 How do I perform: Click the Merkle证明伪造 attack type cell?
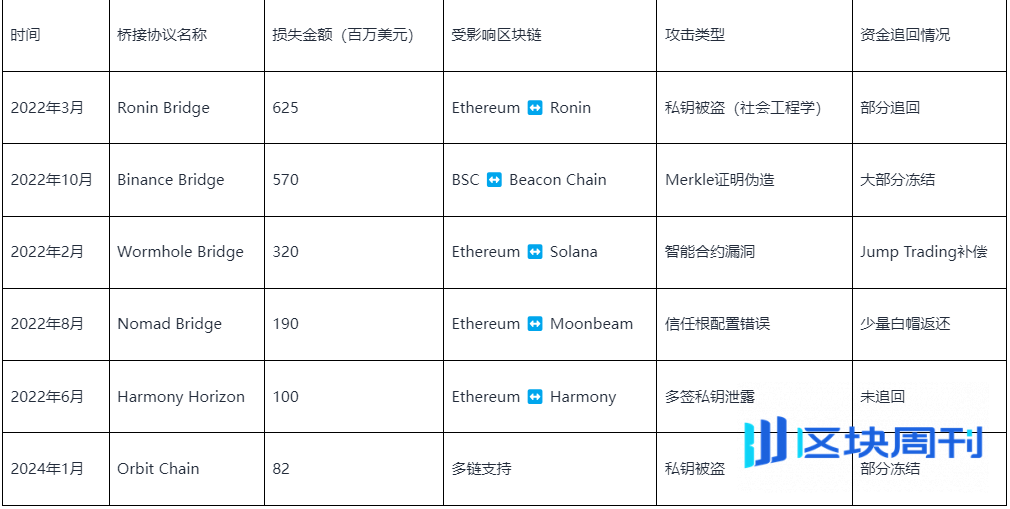click(x=754, y=180)
